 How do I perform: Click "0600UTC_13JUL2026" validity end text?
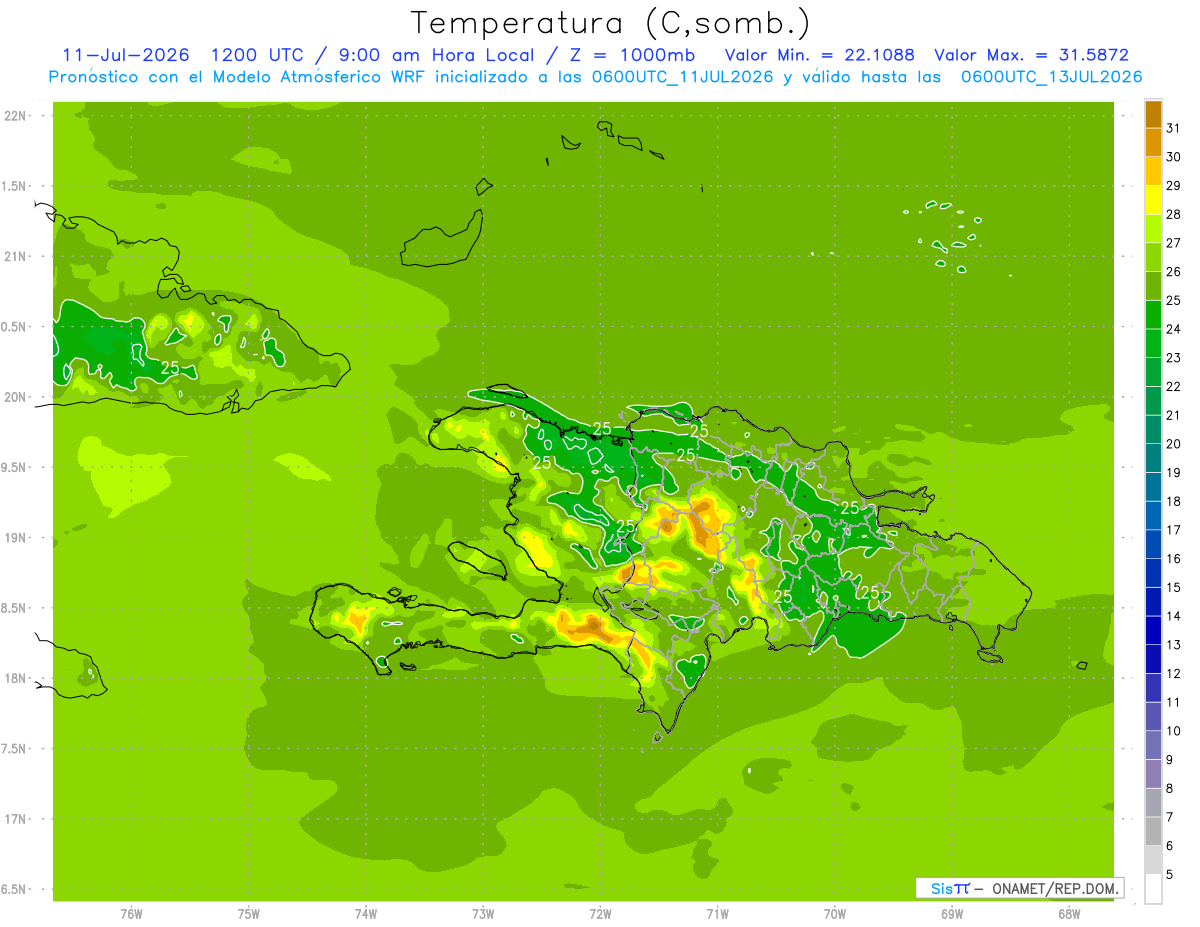point(1051,77)
